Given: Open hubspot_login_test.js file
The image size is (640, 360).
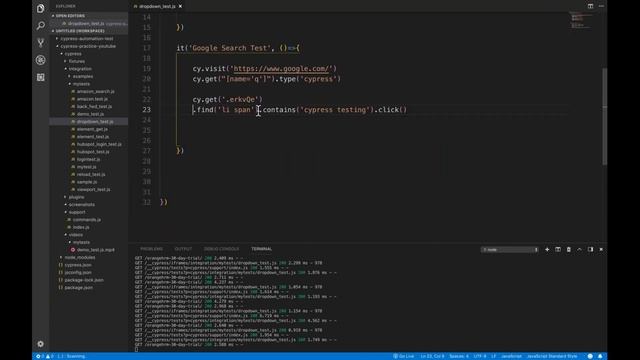Looking at the screenshot, I should (99, 144).
